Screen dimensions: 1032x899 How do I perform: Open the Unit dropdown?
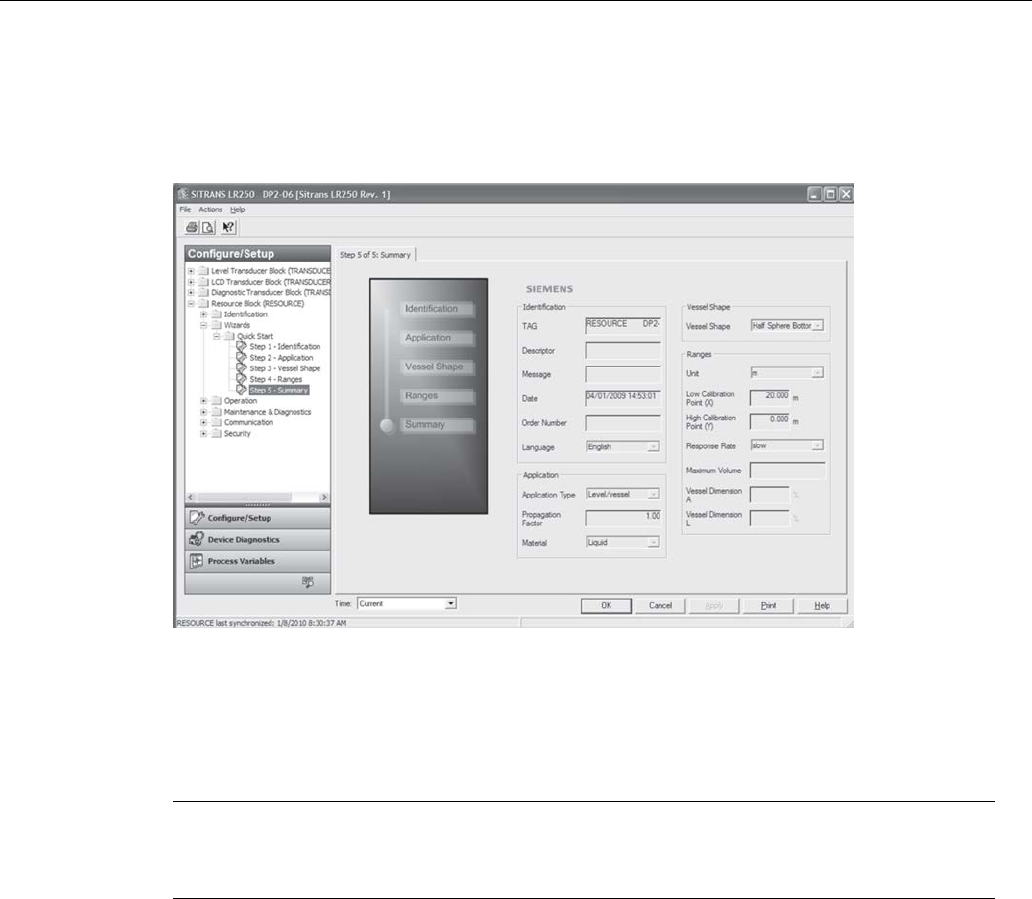point(817,373)
